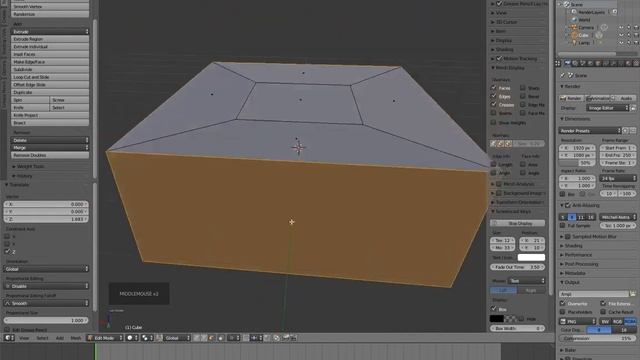Select third normals display icon
The width and height of the screenshot is (640, 360).
(x=508, y=144)
